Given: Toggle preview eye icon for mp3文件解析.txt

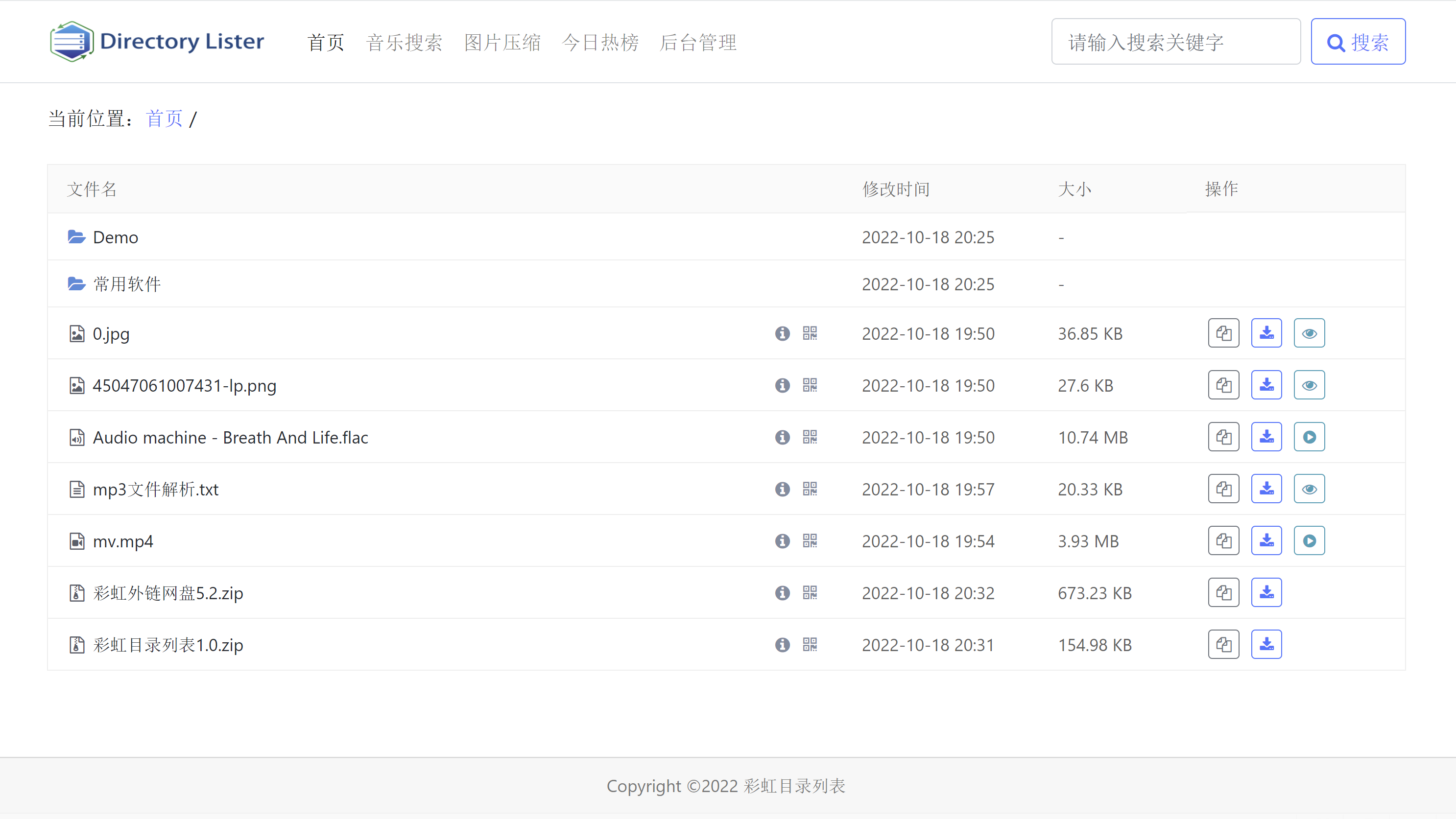Looking at the screenshot, I should coord(1309,489).
